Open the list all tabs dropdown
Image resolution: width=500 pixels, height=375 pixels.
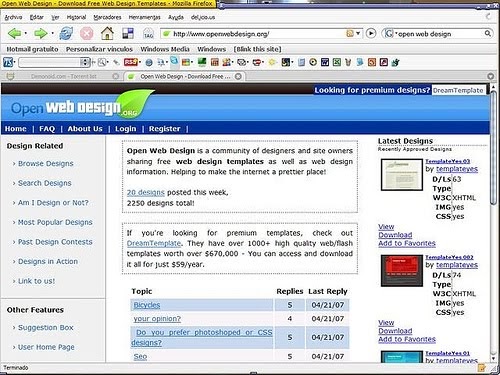tap(490, 76)
